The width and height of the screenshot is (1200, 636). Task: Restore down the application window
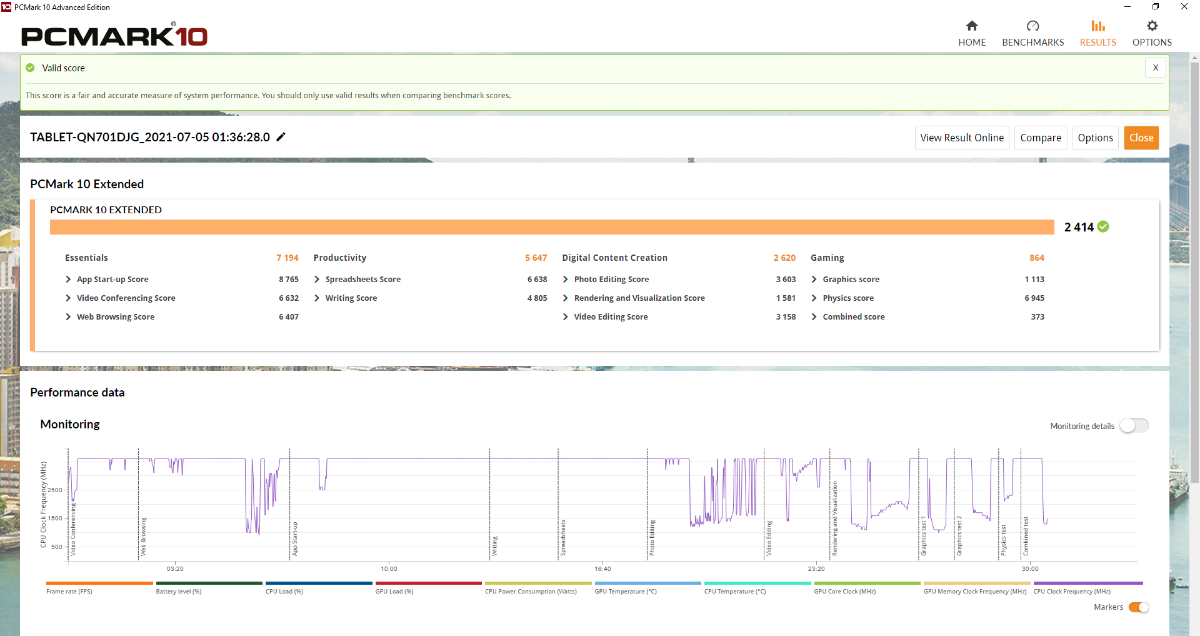click(1156, 7)
